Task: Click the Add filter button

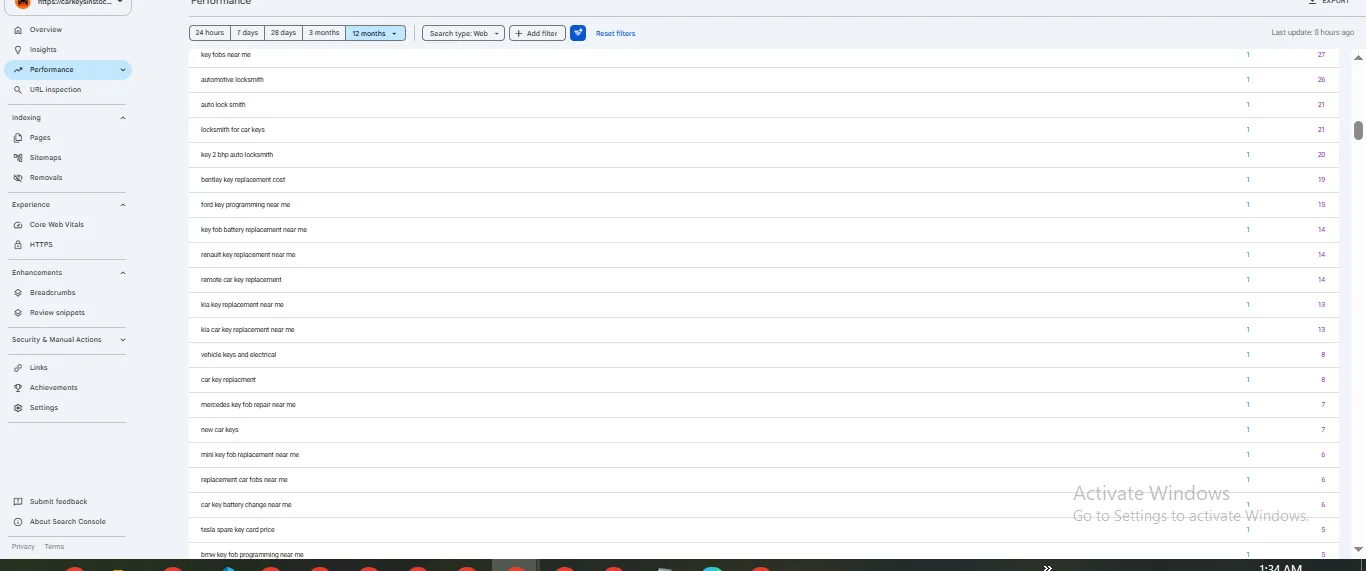Action: point(537,33)
